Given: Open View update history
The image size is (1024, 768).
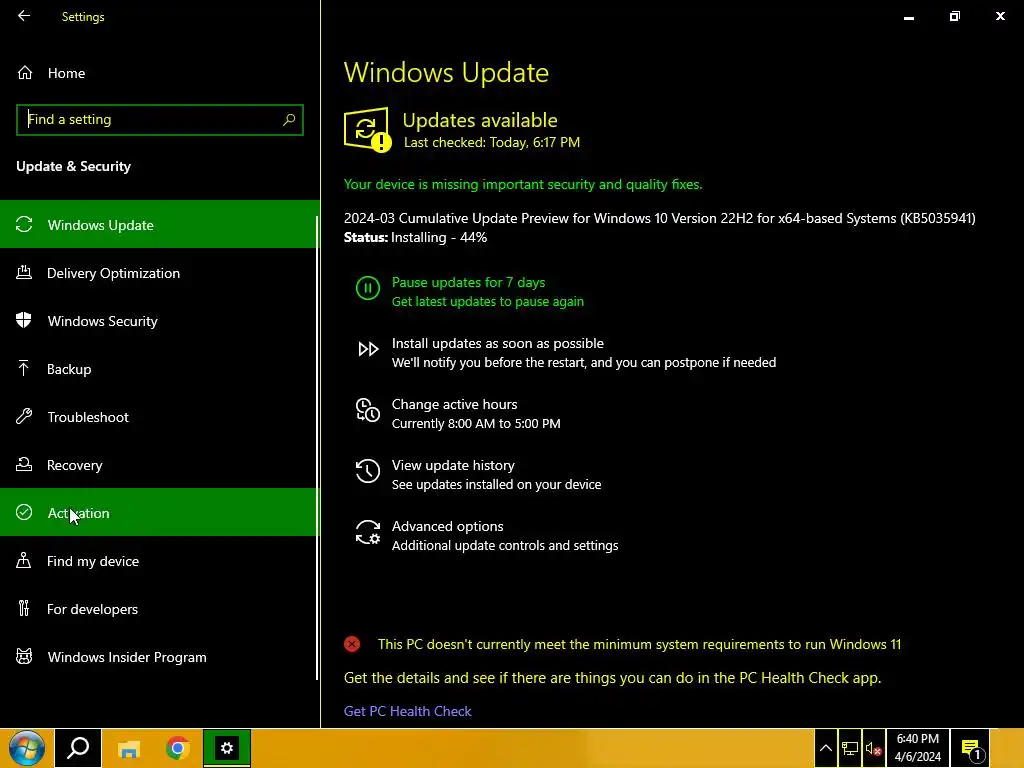Looking at the screenshot, I should 453,465.
